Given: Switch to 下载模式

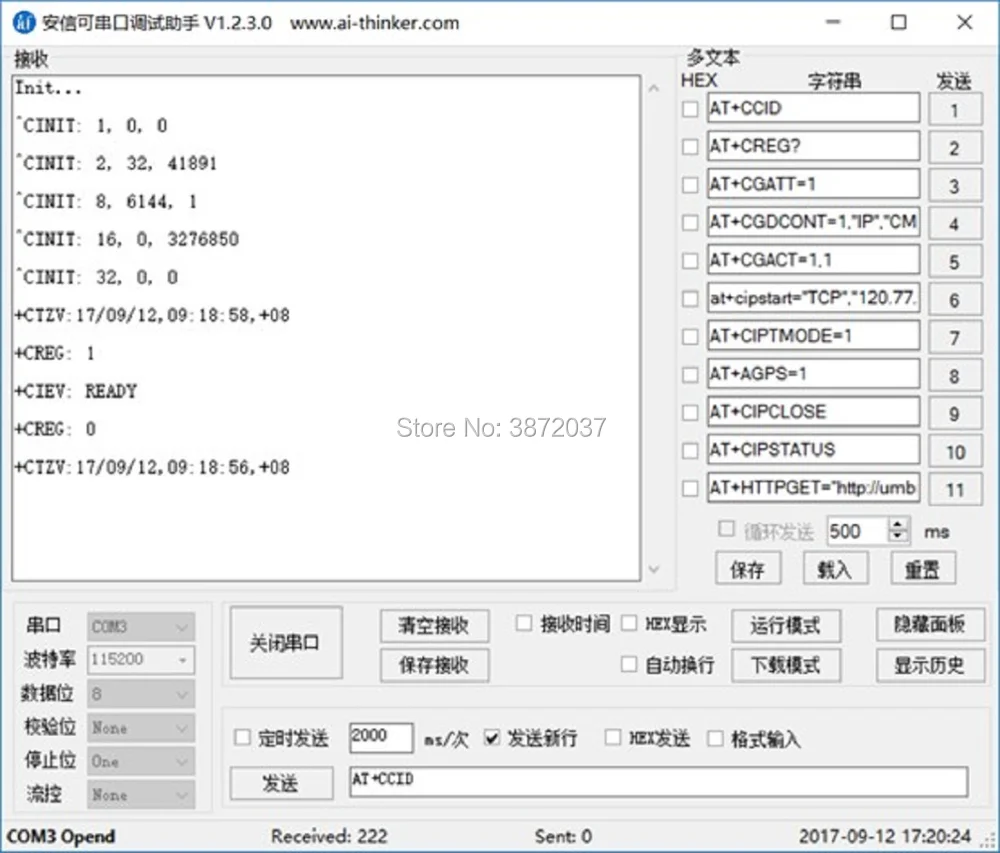Looking at the screenshot, I should pos(786,665).
